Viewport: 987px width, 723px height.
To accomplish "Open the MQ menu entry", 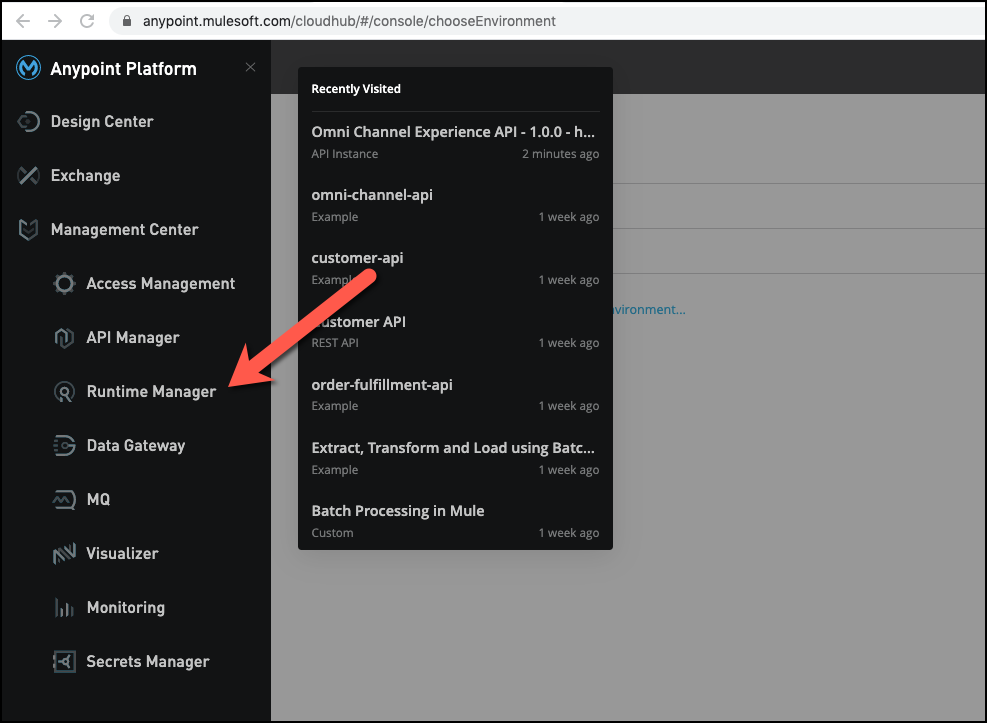I will (x=98, y=500).
